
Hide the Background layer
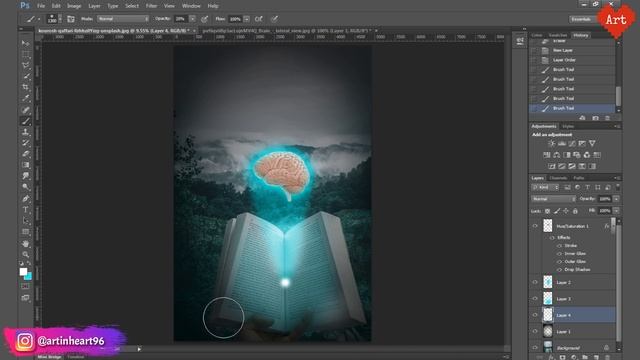click(x=535, y=347)
